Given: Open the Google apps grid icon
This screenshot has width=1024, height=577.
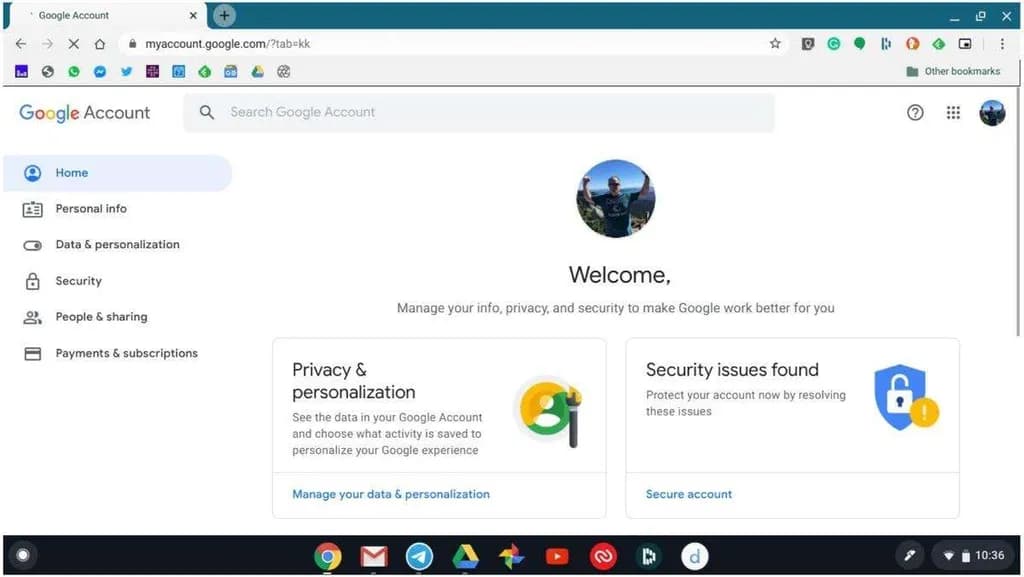Looking at the screenshot, I should point(953,113).
